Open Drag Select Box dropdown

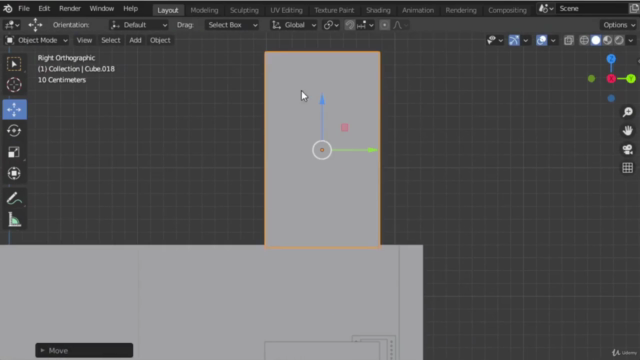[232, 25]
